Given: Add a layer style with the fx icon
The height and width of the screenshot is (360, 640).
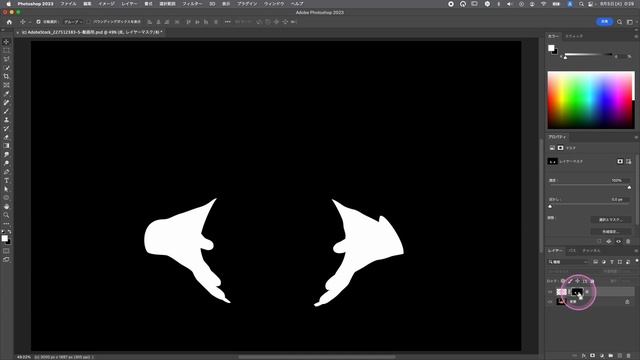Looking at the screenshot, I should [584, 356].
